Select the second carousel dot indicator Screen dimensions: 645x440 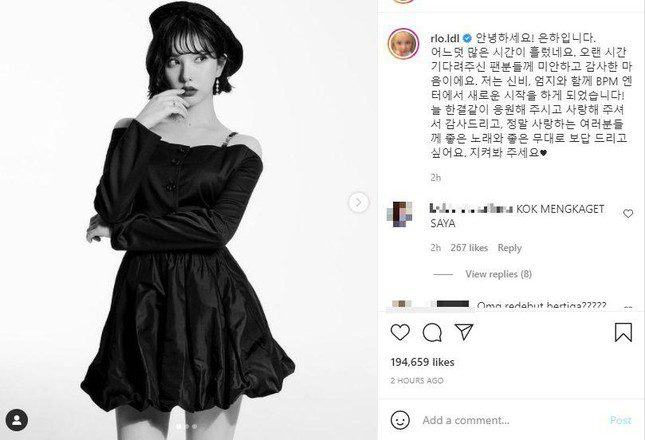click(x=187, y=427)
